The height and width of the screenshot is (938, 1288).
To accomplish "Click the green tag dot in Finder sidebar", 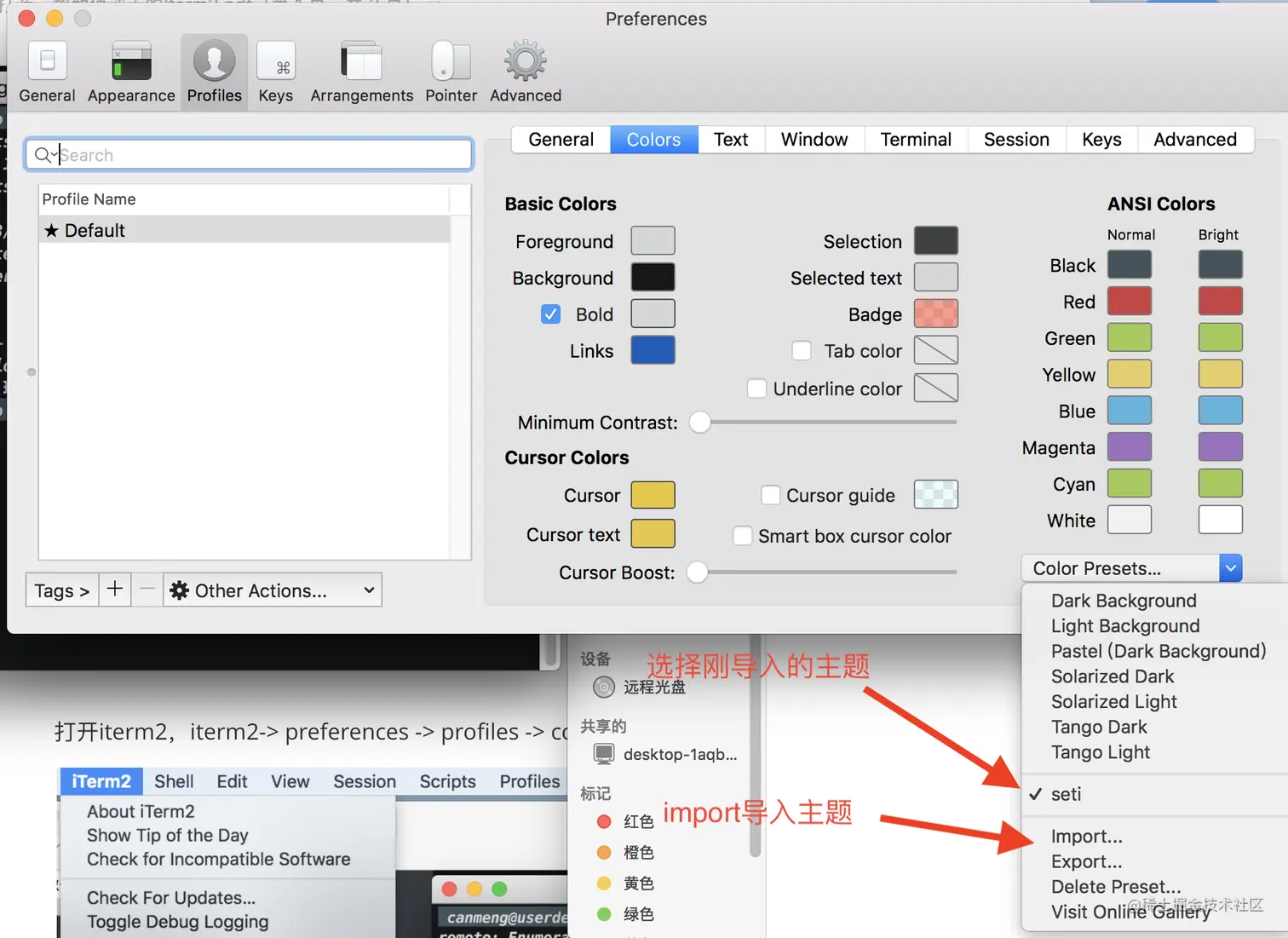I will pyautogui.click(x=604, y=914).
